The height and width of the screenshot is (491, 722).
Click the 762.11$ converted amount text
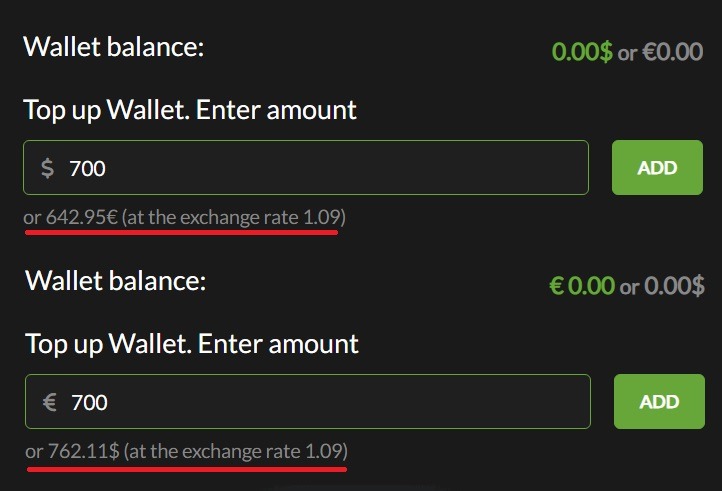tap(84, 451)
